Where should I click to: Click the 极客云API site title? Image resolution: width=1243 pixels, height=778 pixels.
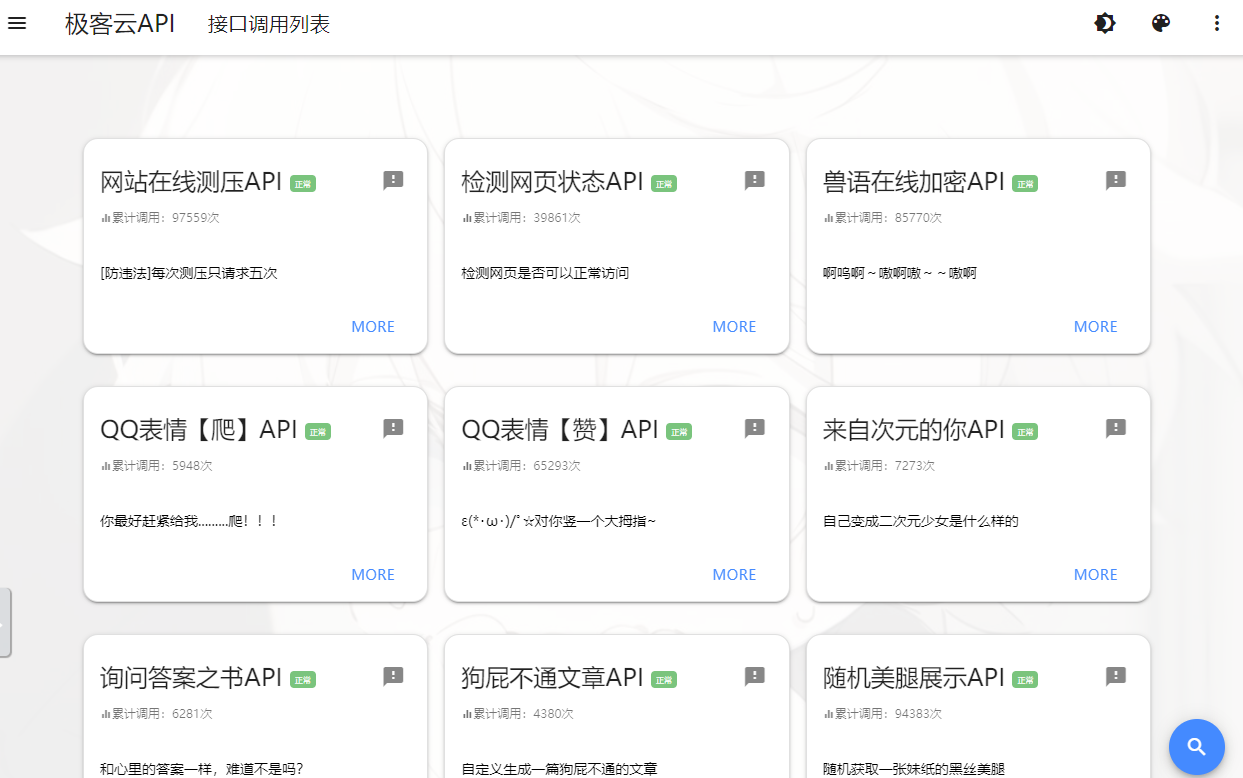coord(120,24)
